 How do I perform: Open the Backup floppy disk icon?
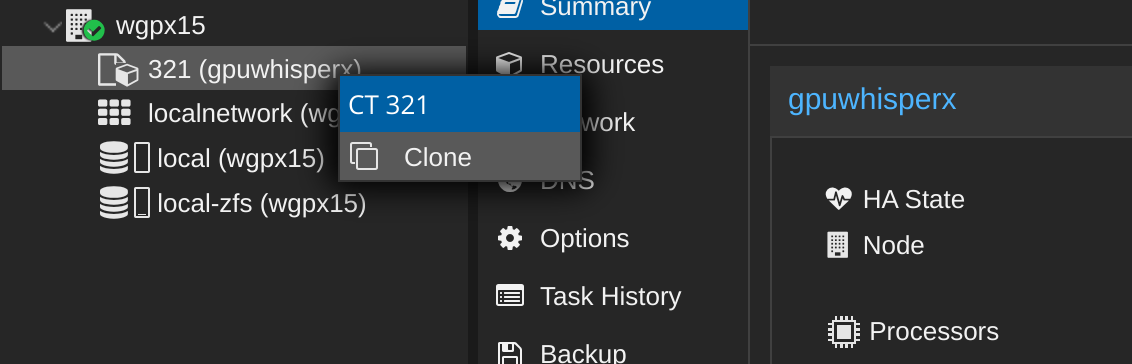click(x=510, y=353)
